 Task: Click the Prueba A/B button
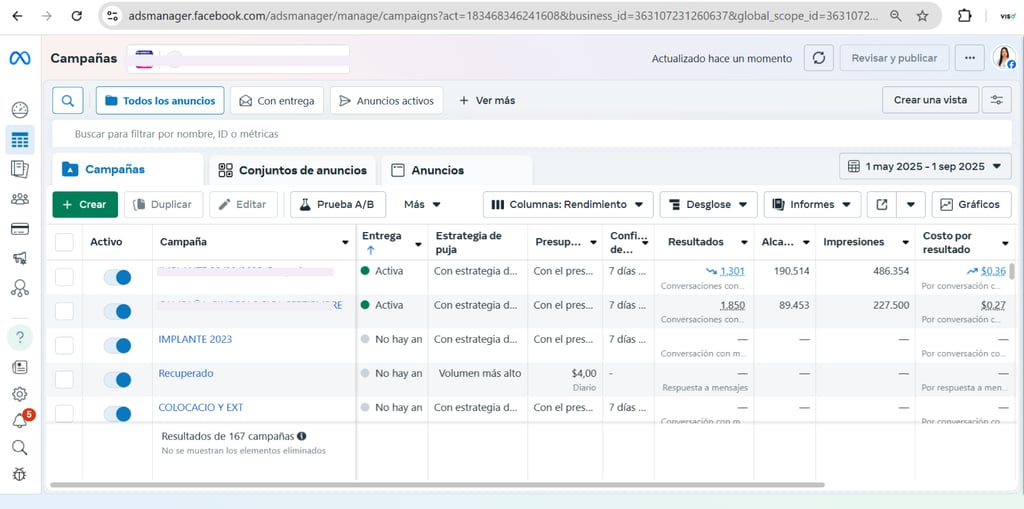pyautogui.click(x=338, y=205)
